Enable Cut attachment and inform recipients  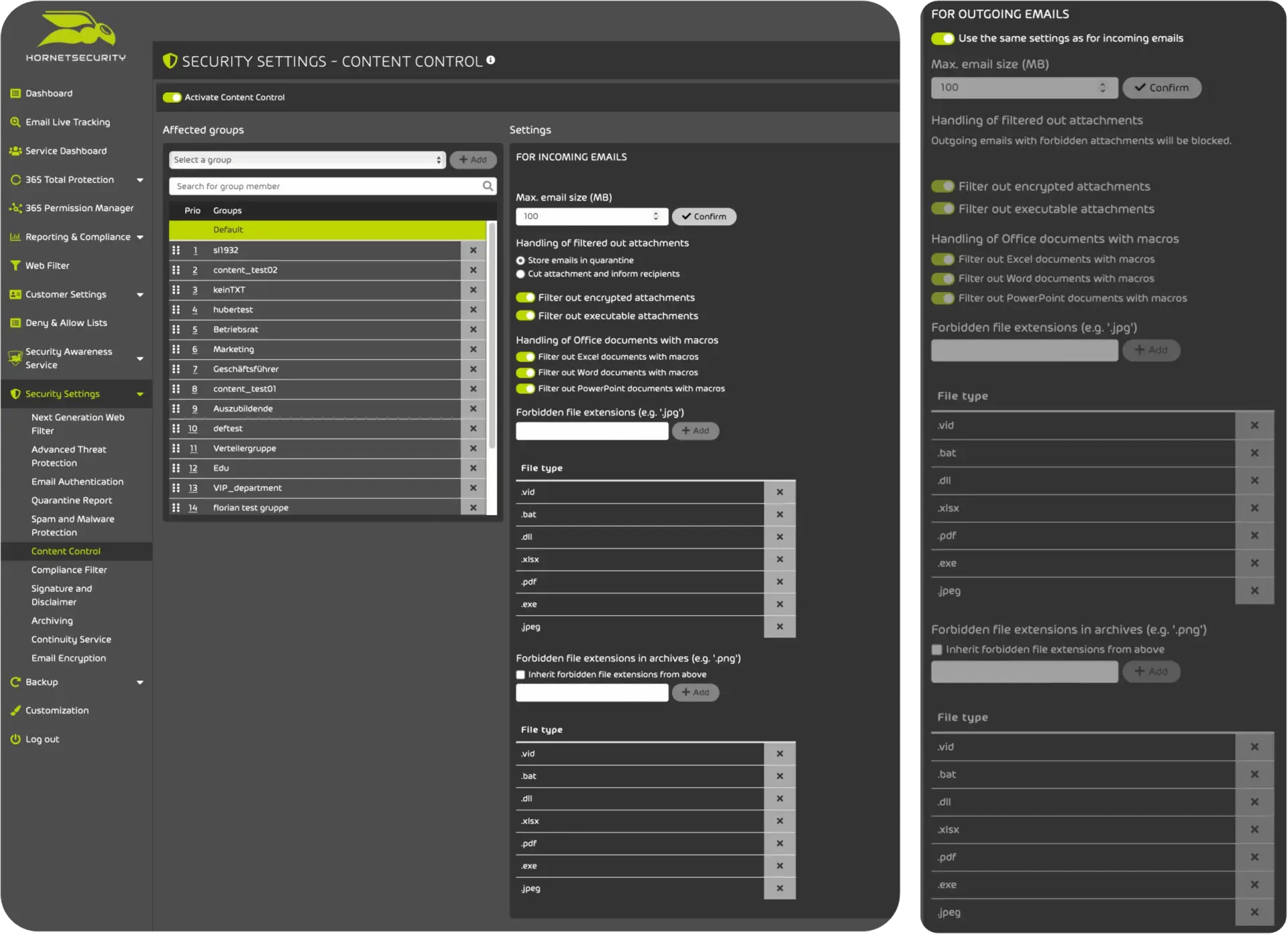tap(521, 274)
